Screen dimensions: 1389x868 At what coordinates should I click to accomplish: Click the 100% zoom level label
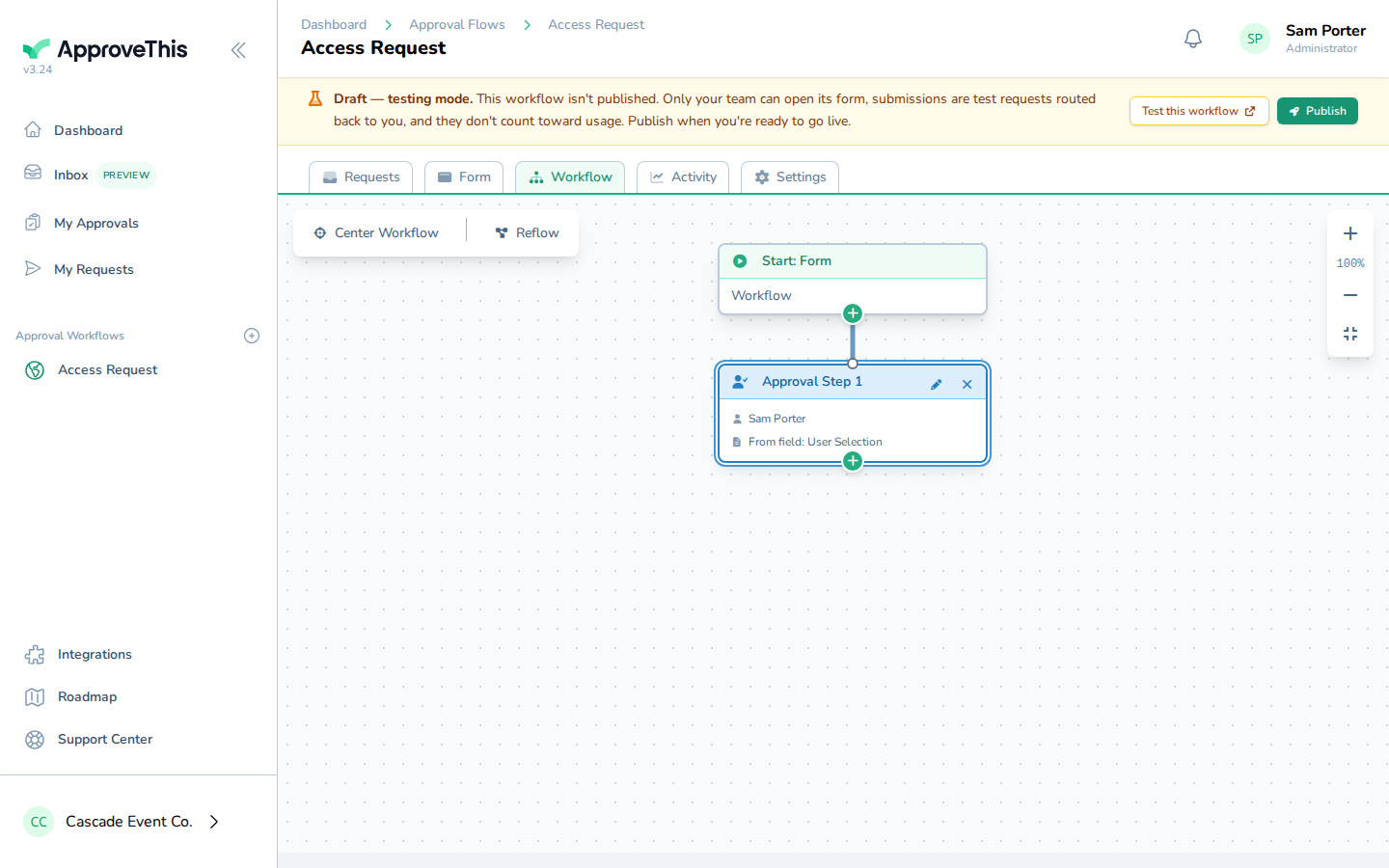tap(1350, 263)
